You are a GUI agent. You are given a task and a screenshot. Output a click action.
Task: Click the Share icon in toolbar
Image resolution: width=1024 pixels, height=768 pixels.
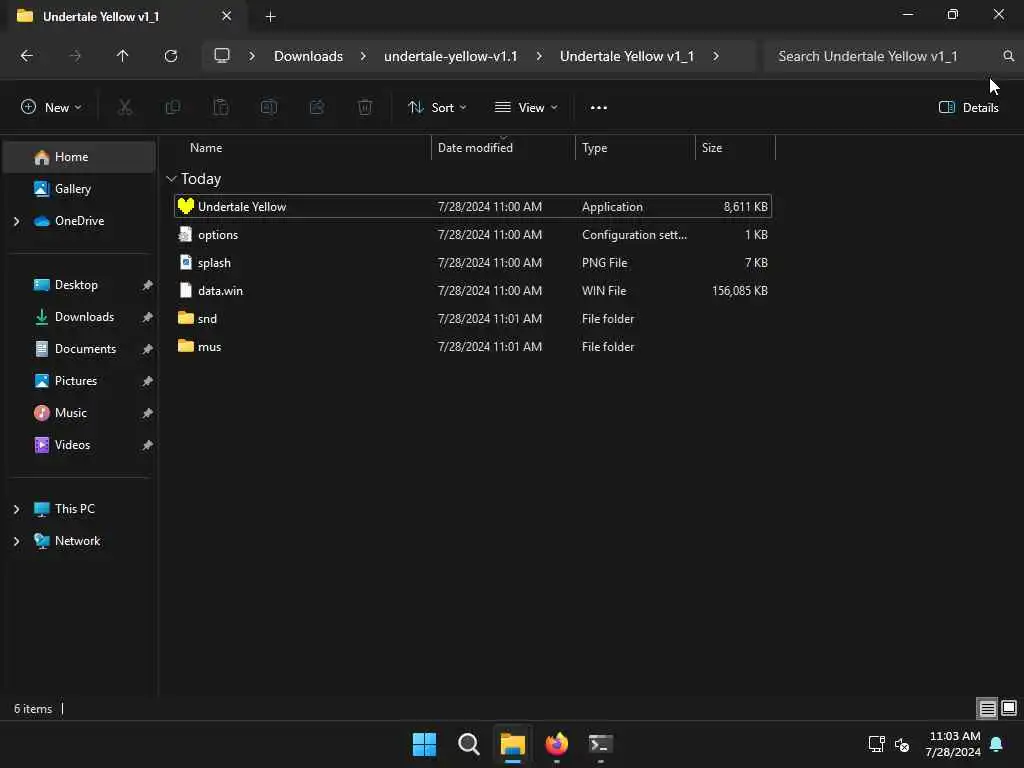tap(317, 108)
